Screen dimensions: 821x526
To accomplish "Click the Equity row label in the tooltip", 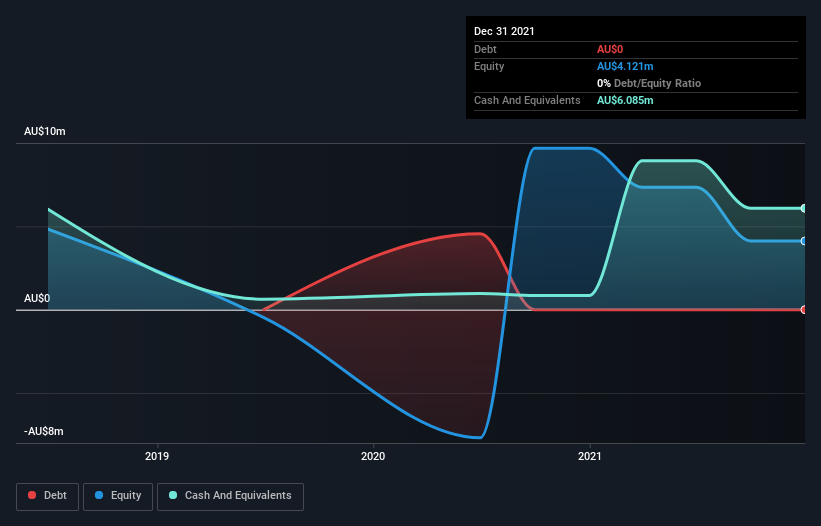I will pos(489,66).
